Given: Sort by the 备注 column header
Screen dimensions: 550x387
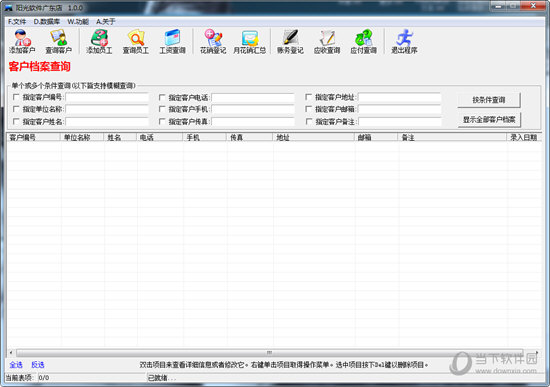Looking at the screenshot, I should tap(452, 138).
